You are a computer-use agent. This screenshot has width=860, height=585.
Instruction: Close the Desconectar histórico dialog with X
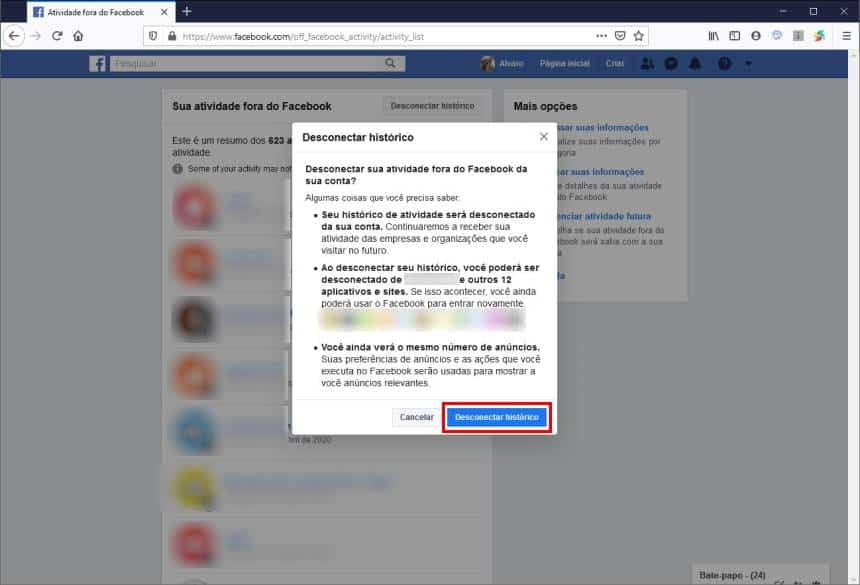[x=544, y=137]
